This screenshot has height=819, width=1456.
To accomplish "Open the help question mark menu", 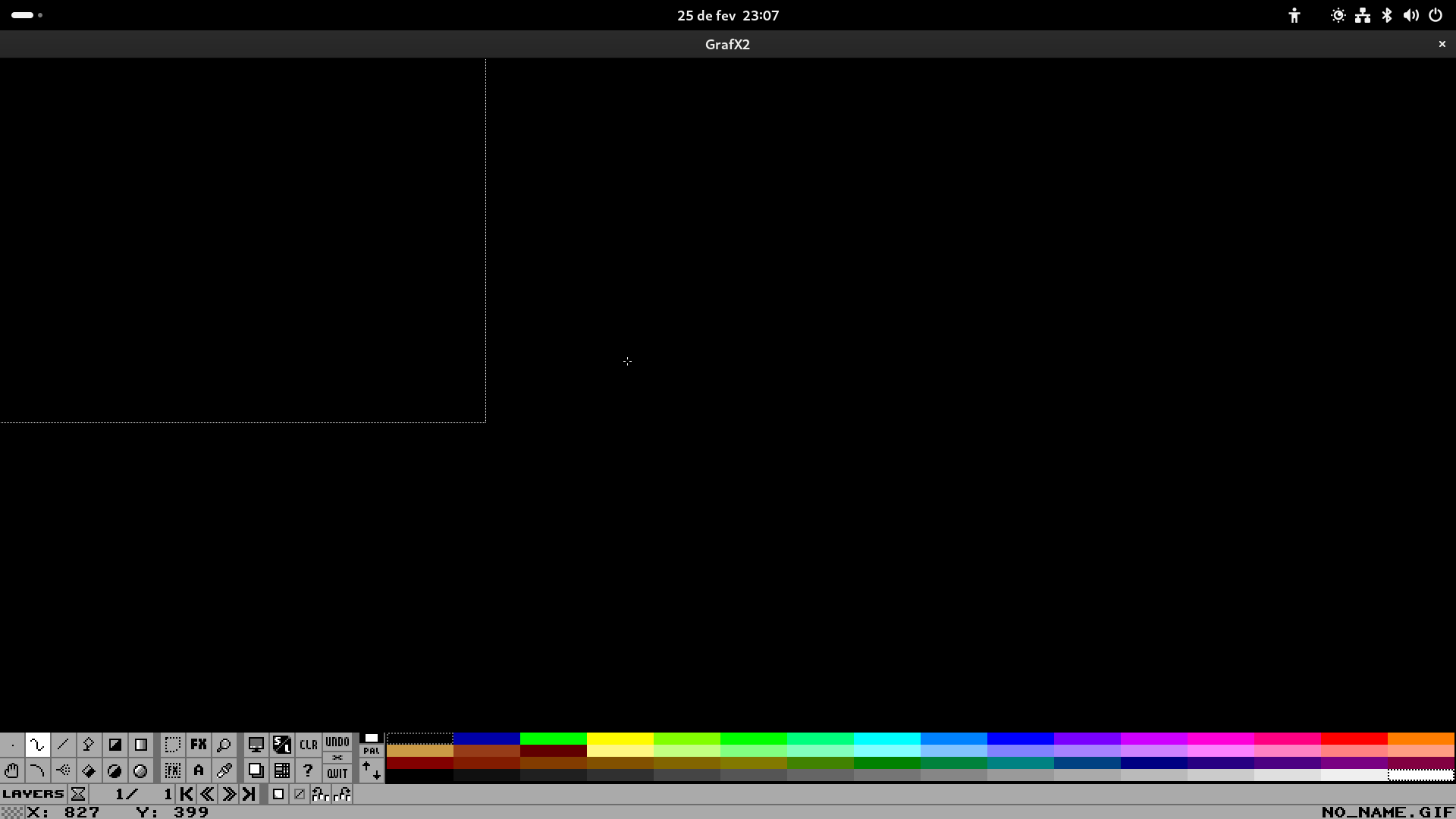I will click(x=308, y=771).
